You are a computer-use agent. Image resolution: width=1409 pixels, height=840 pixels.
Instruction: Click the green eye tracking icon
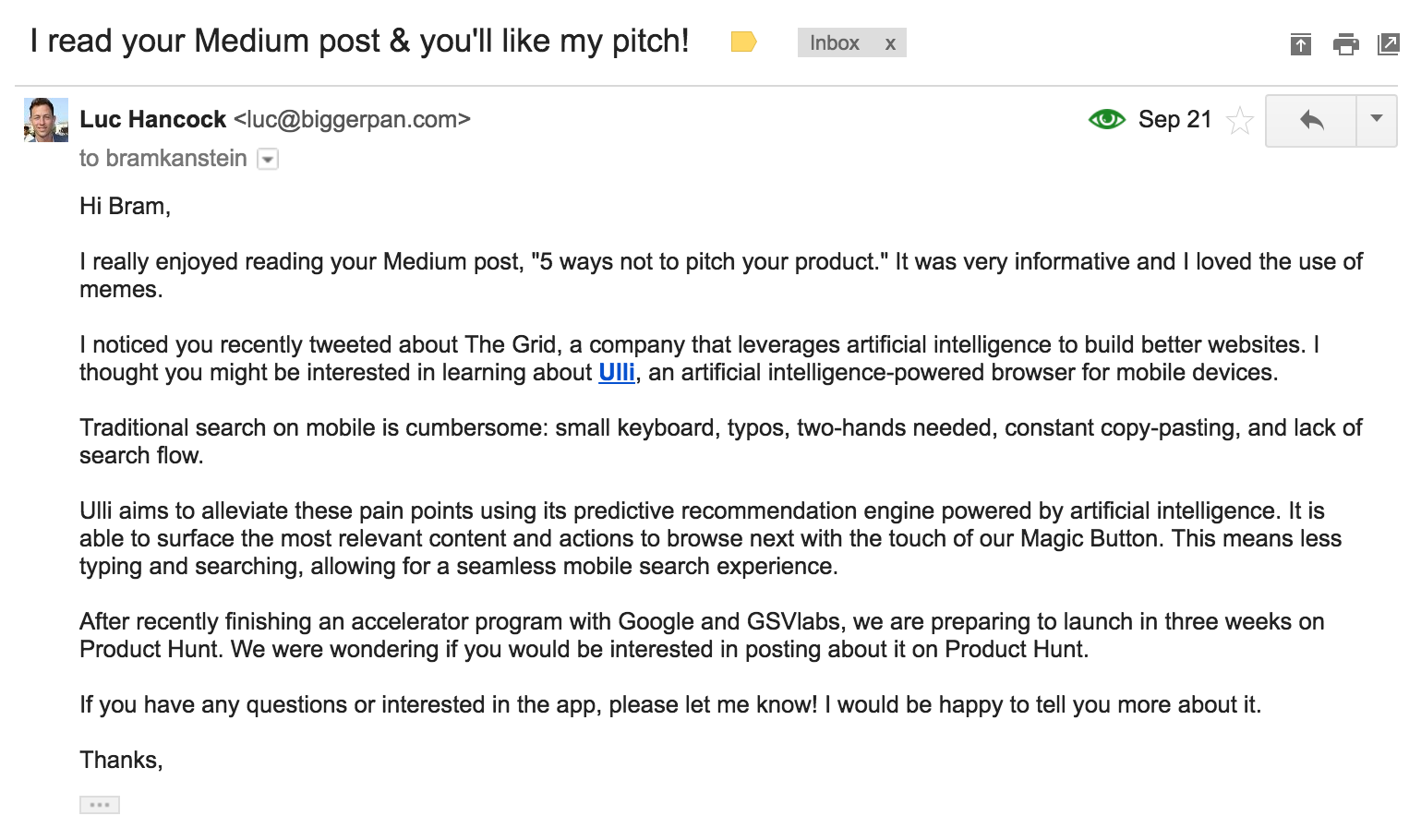(x=1106, y=119)
